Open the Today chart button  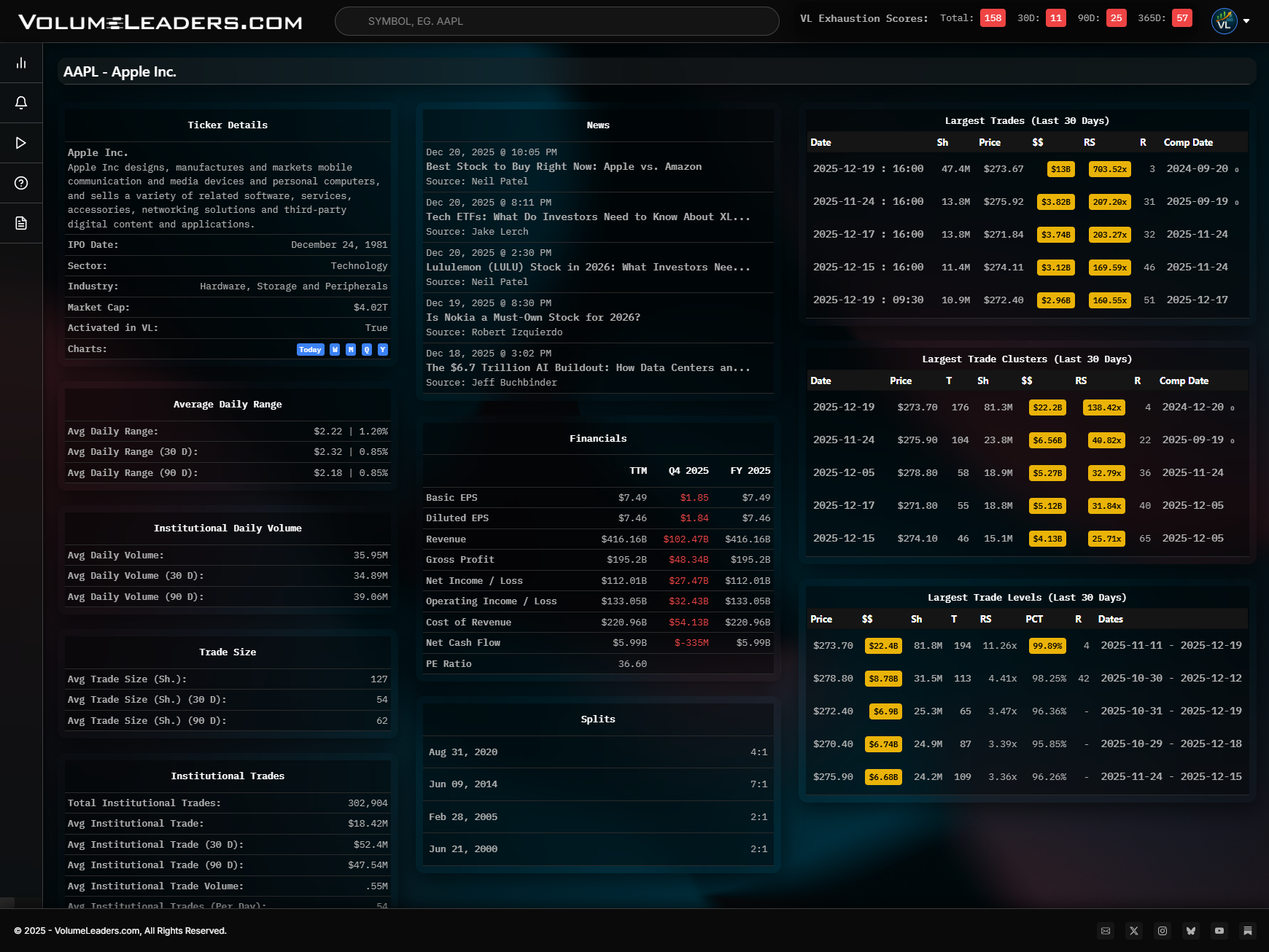[310, 350]
